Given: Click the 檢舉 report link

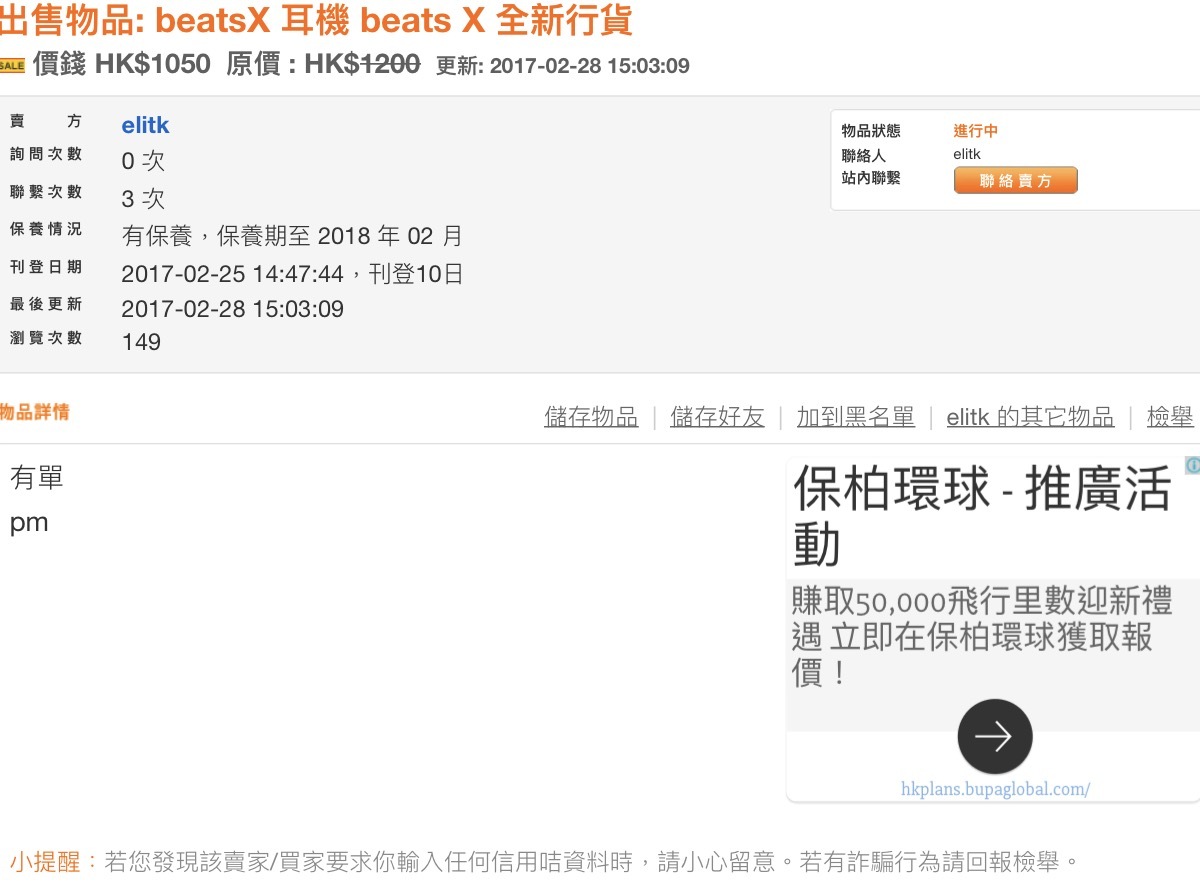Looking at the screenshot, I should [x=1170, y=417].
